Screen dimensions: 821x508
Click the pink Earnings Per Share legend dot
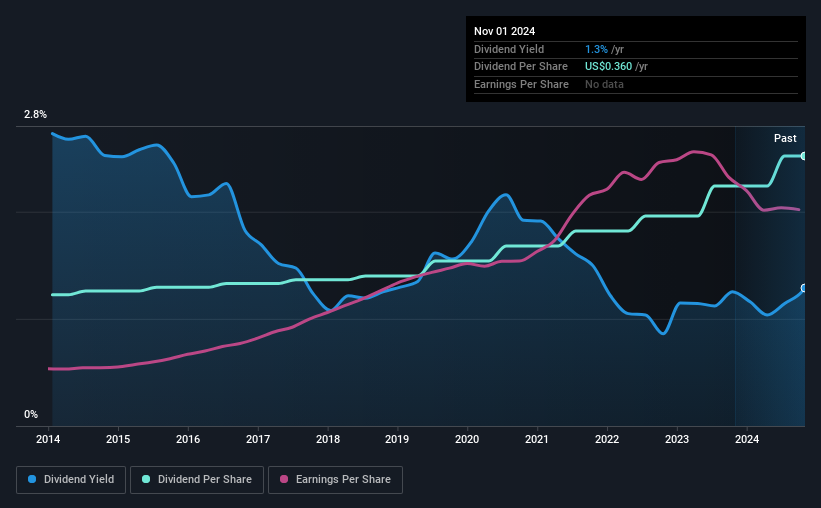284,479
